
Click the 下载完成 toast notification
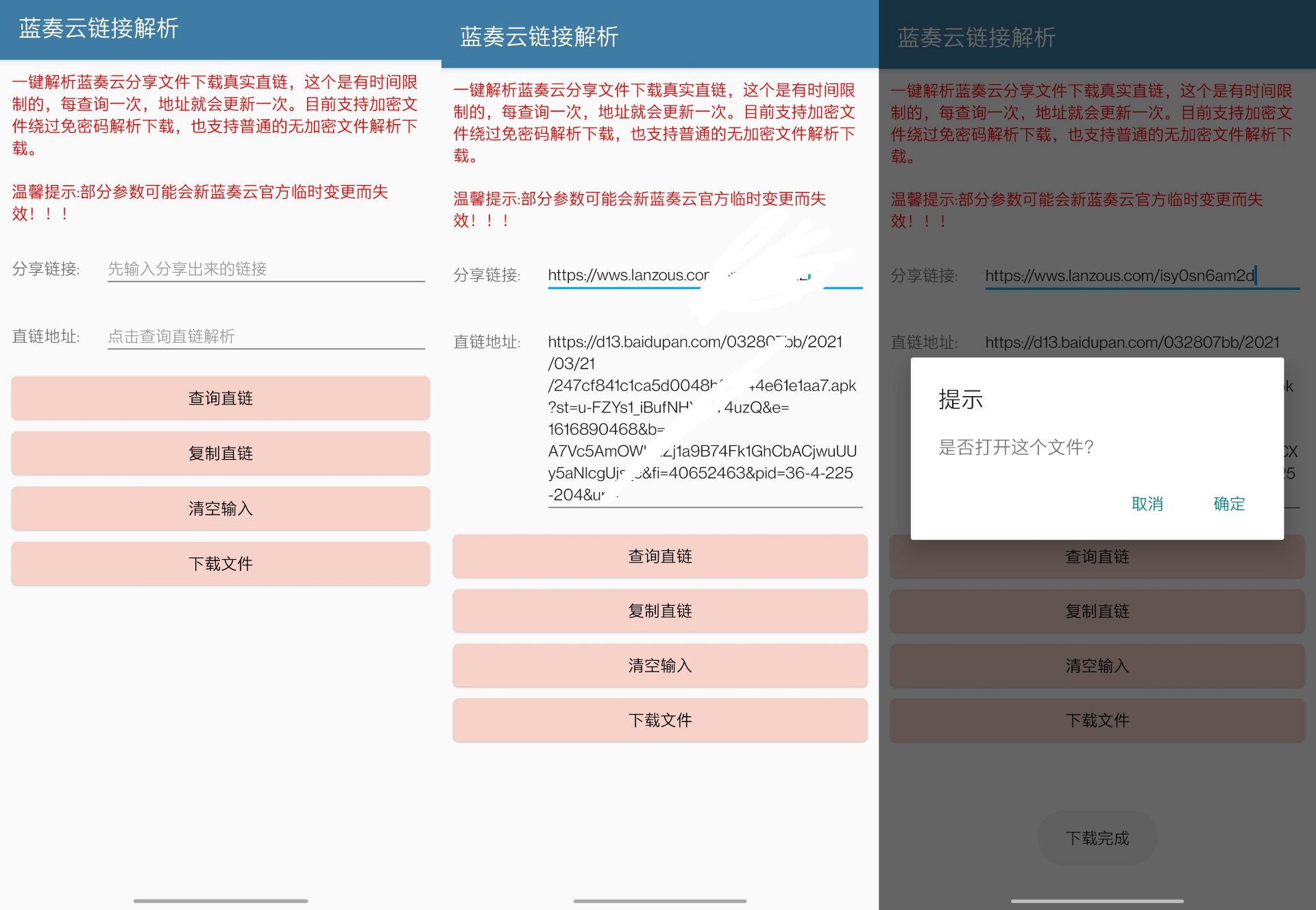[1097, 837]
